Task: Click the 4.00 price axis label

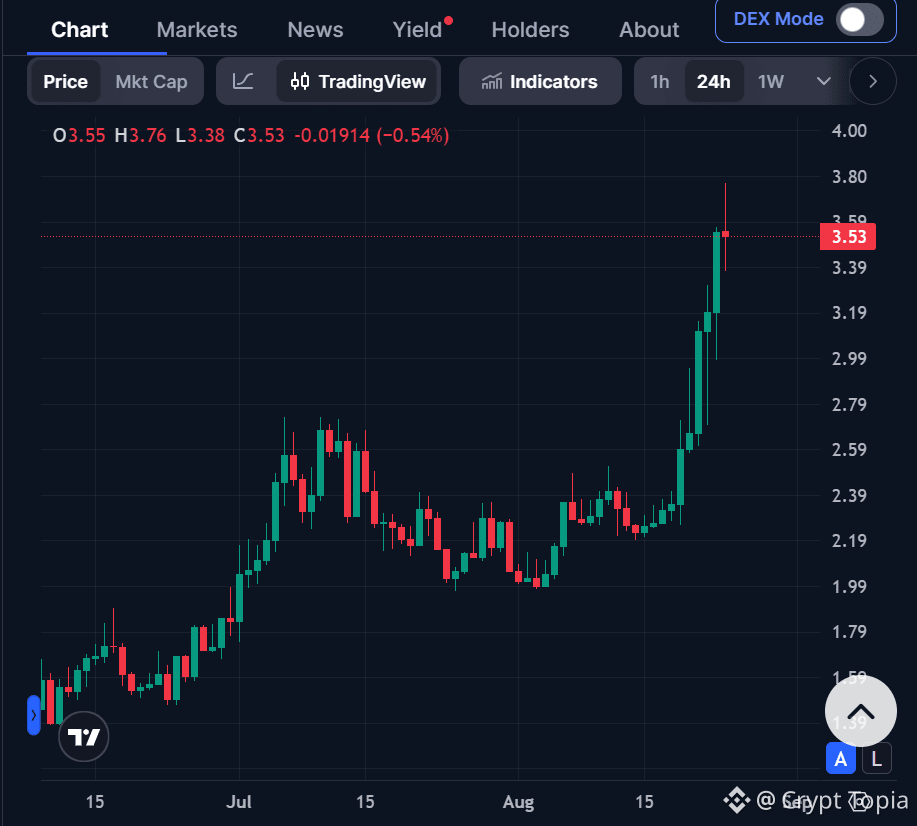Action: 849,130
